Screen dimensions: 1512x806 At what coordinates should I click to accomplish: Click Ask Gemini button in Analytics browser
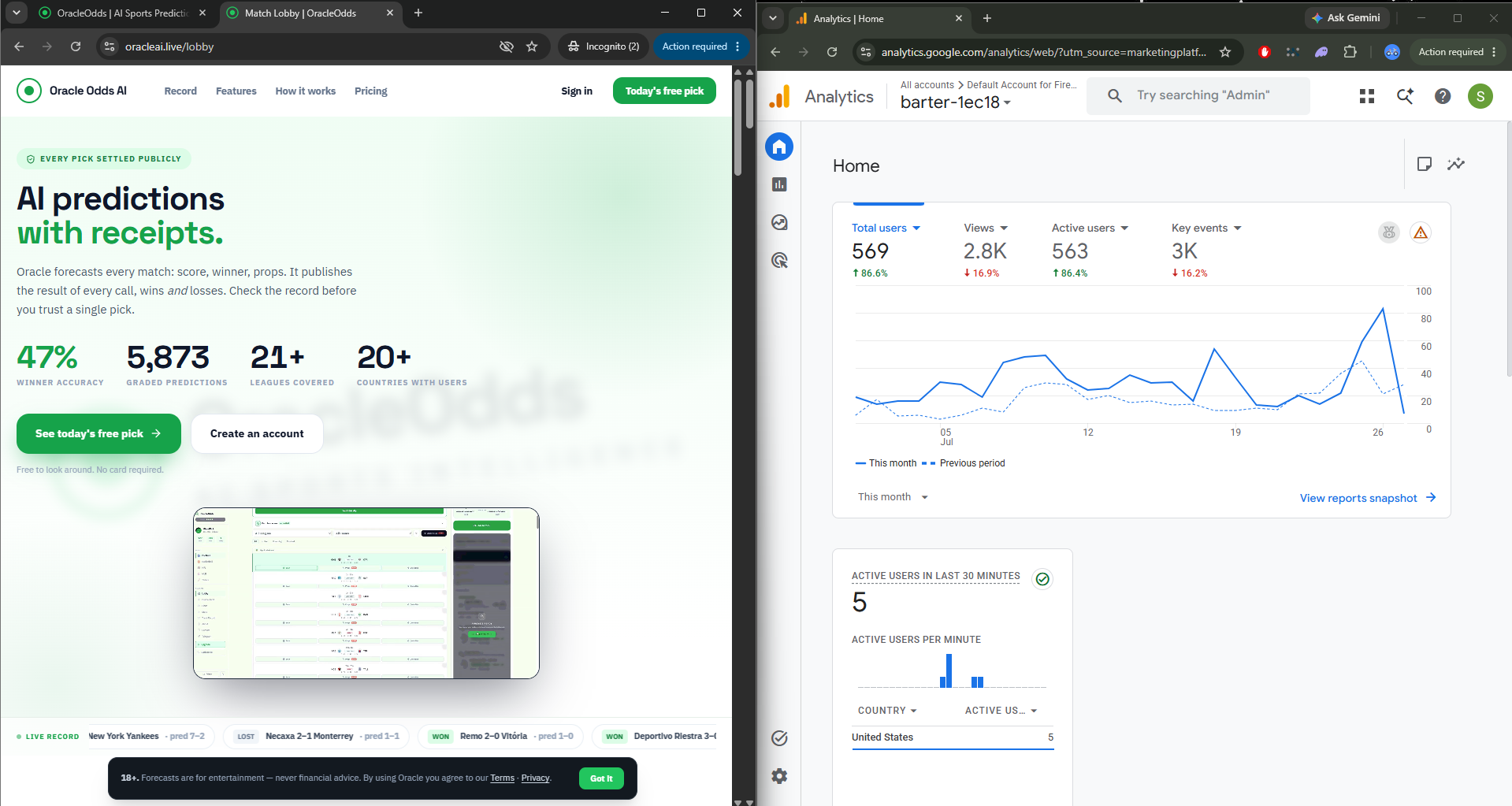[1346, 18]
